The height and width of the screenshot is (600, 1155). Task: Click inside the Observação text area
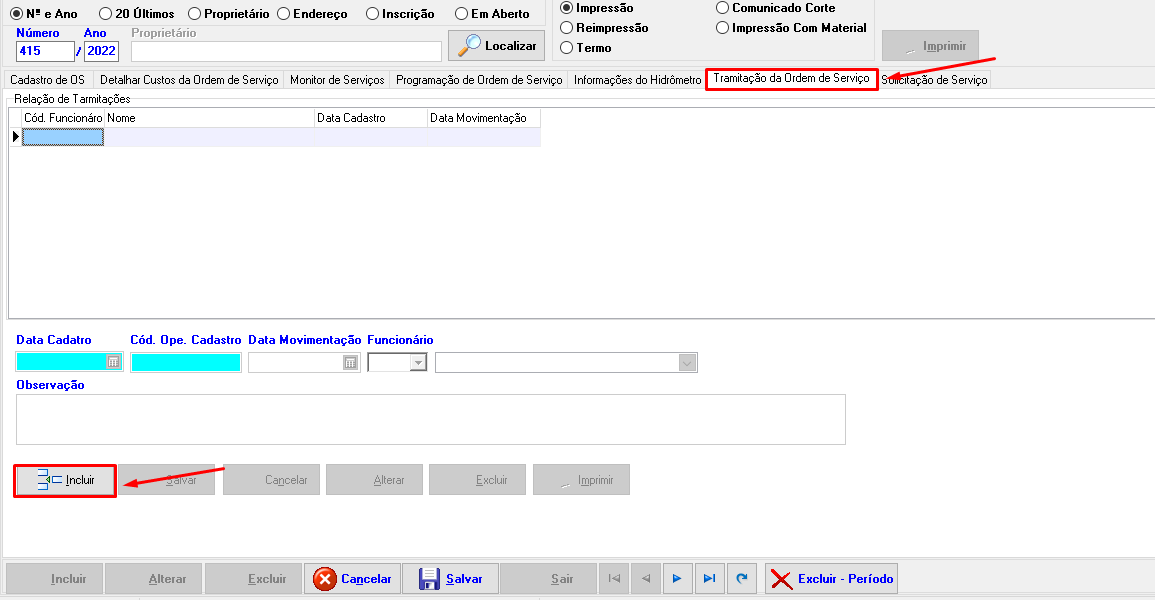tap(430, 419)
